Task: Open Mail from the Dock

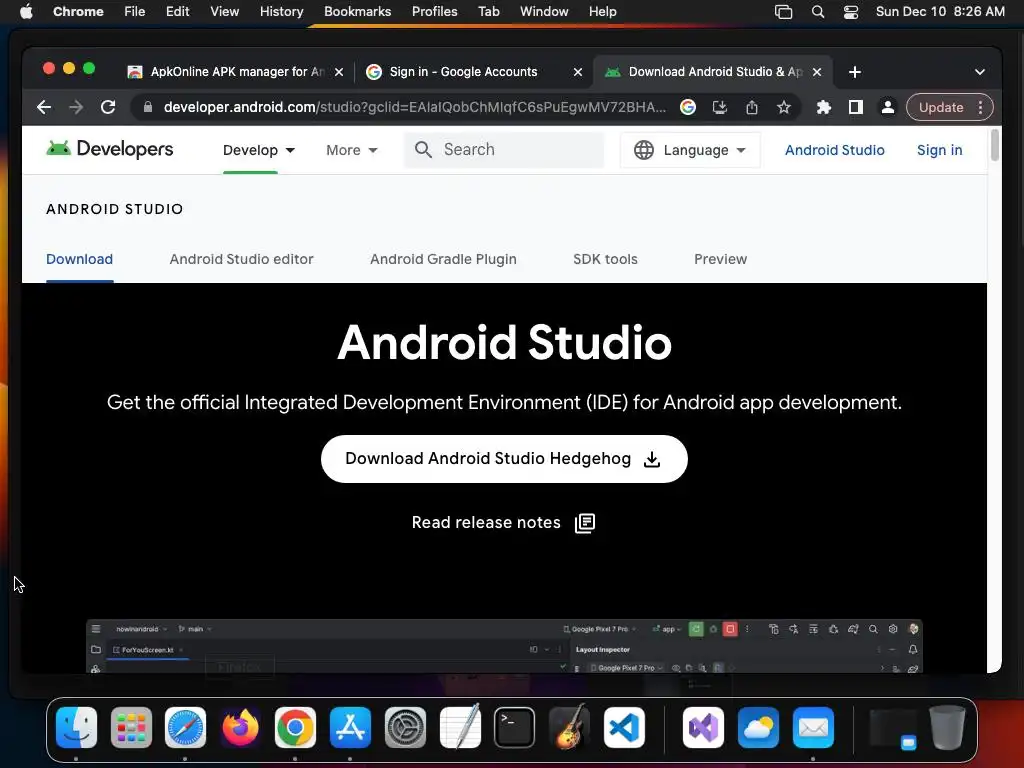Action: [813, 728]
